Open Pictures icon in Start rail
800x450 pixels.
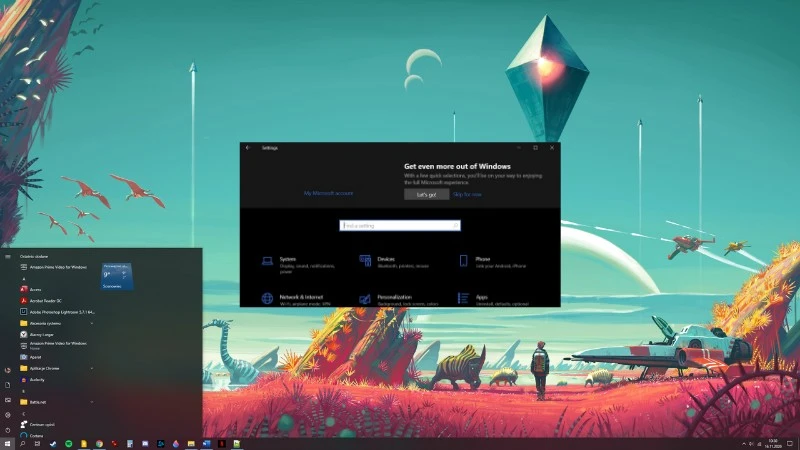8,400
